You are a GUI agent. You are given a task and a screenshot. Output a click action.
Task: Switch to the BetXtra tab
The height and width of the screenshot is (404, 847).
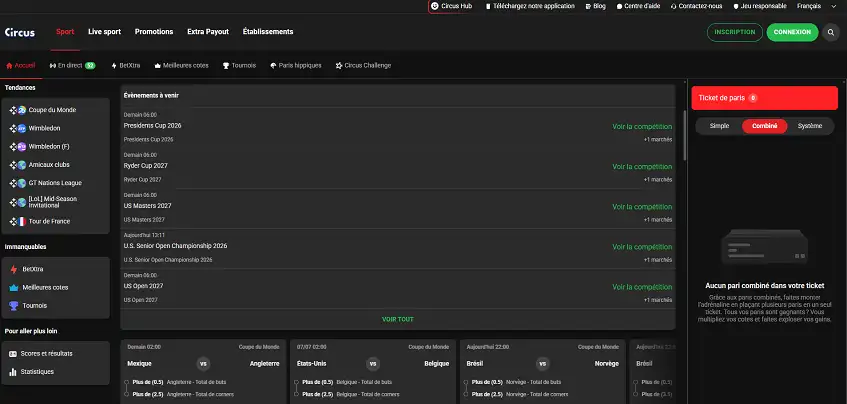[x=125, y=65]
